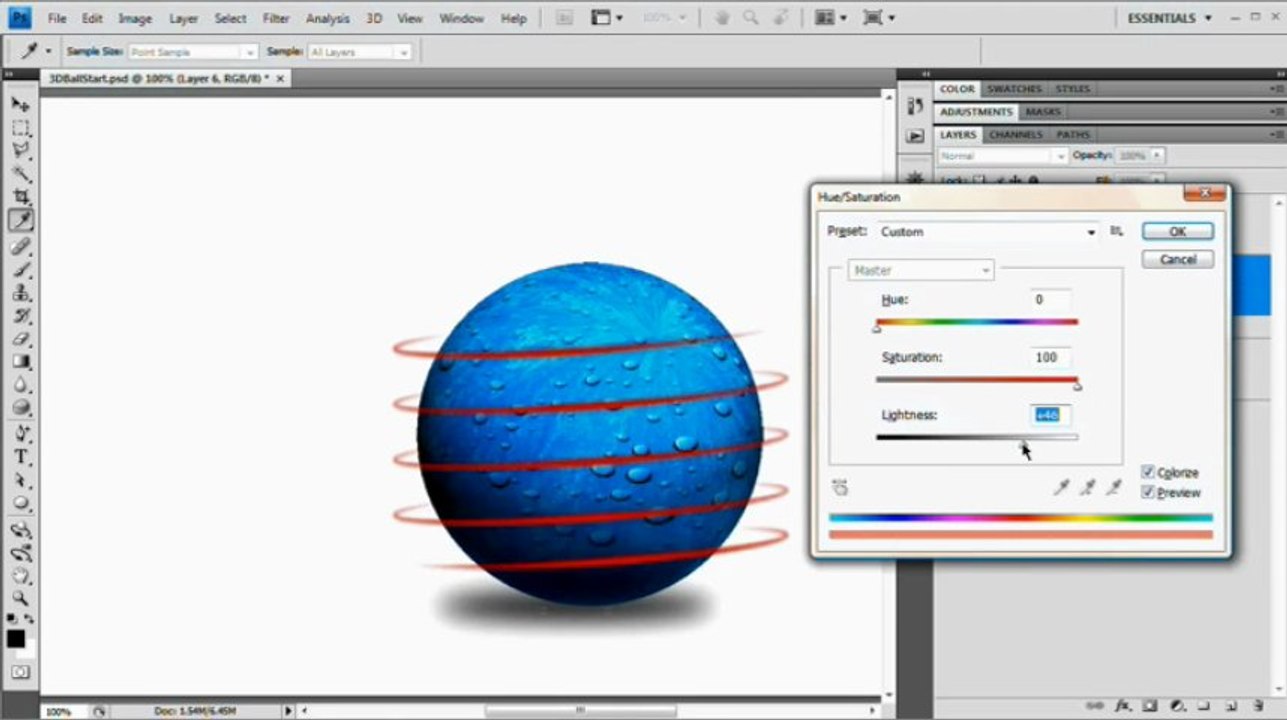This screenshot has width=1287, height=720.
Task: Open the Doc info status bar arrow
Action: coord(289,711)
